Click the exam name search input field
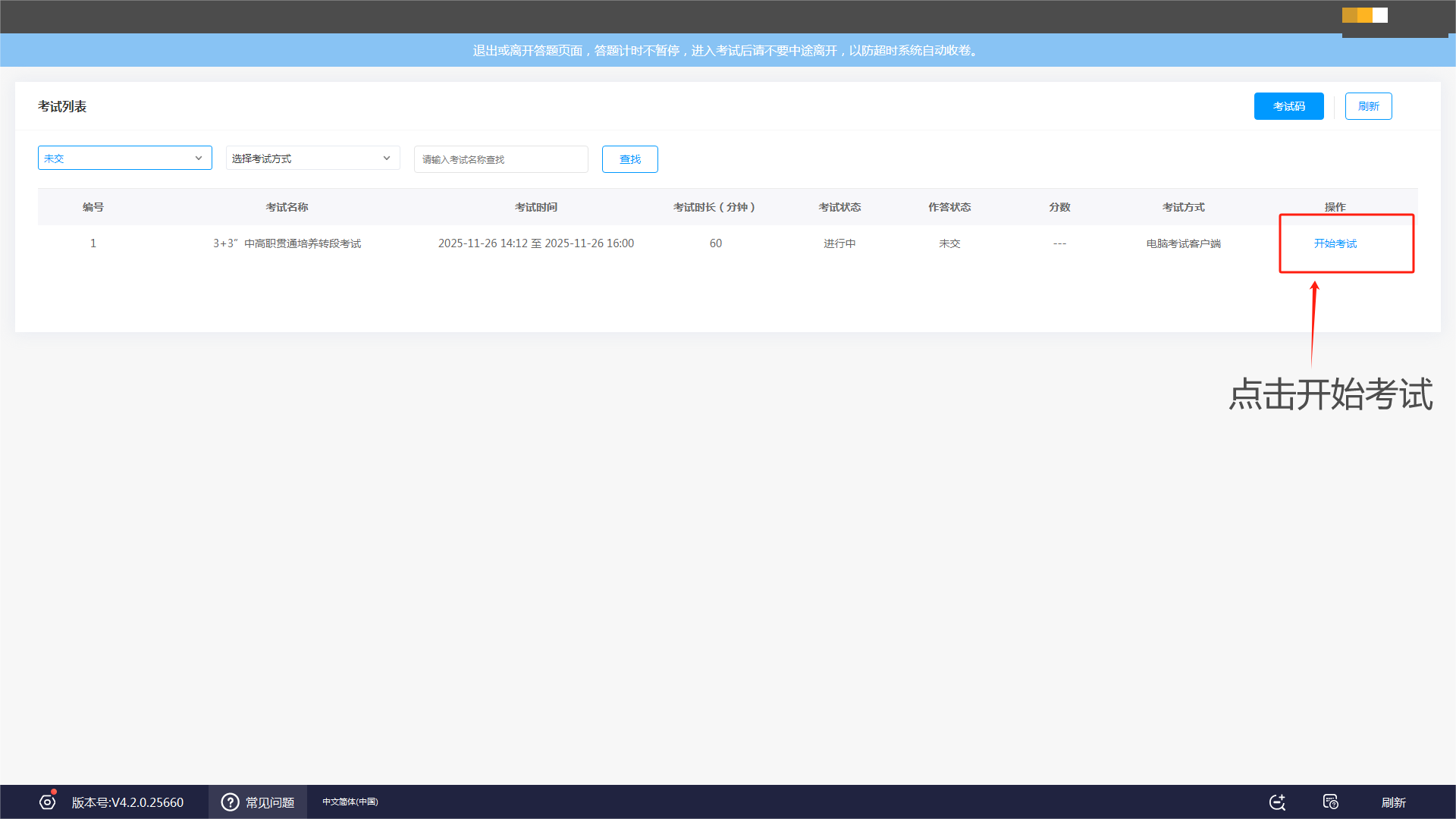1456x819 pixels. click(x=500, y=159)
